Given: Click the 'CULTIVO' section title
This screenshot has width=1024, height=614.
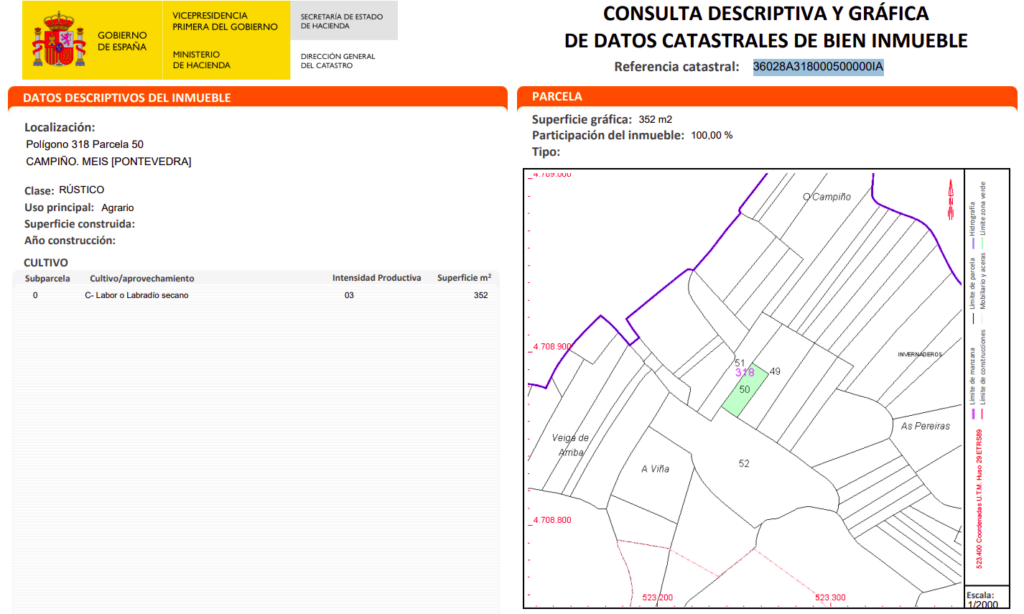Looking at the screenshot, I should [46, 263].
